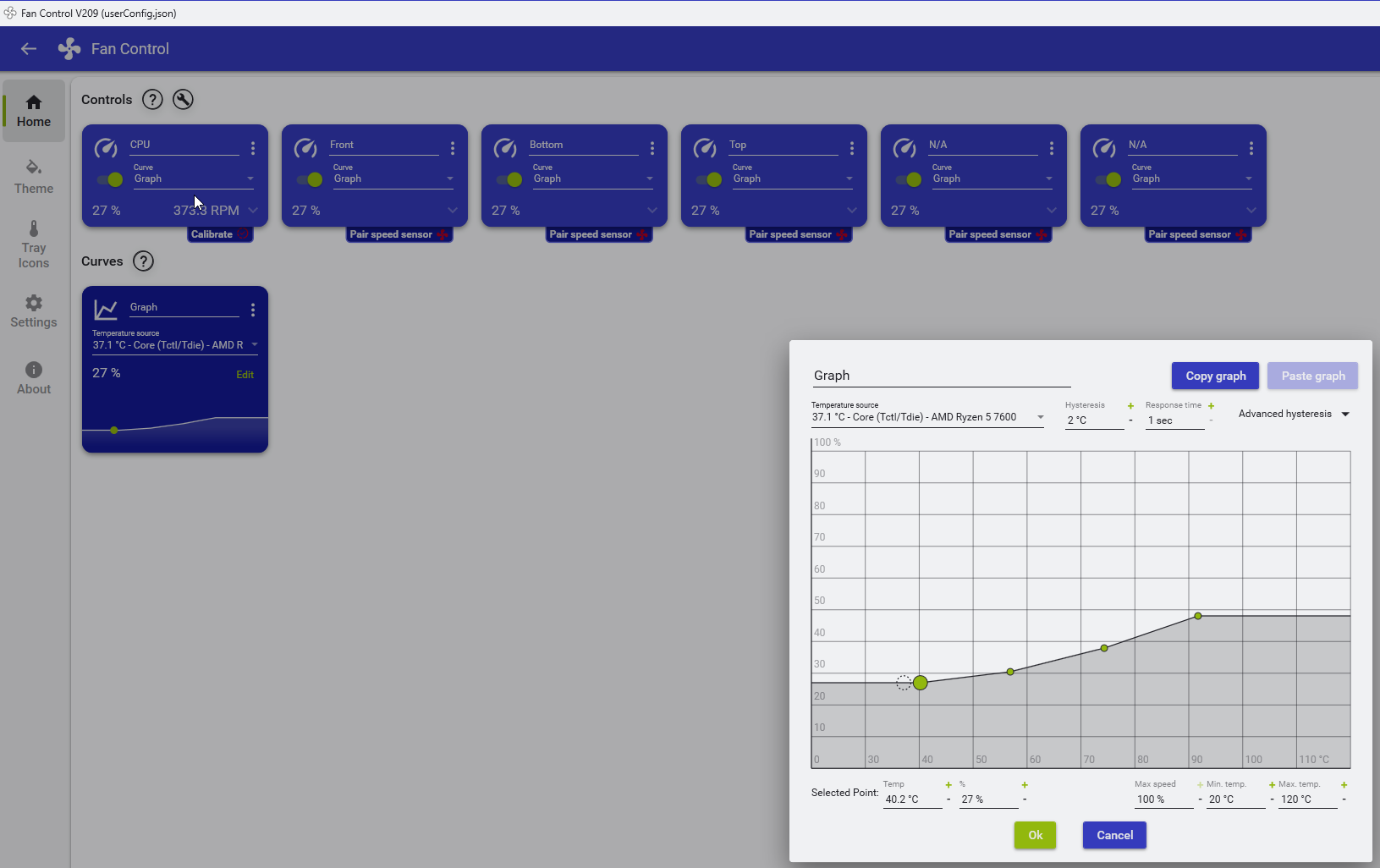The image size is (1380, 868).
Task: Open Temperature source dropdown in Graph dialog
Action: [x=927, y=417]
